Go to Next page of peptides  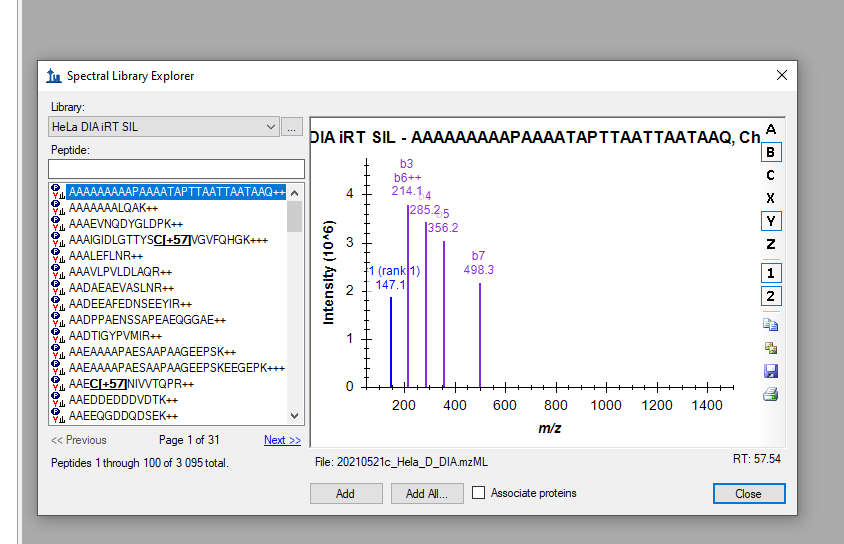[x=281, y=440]
